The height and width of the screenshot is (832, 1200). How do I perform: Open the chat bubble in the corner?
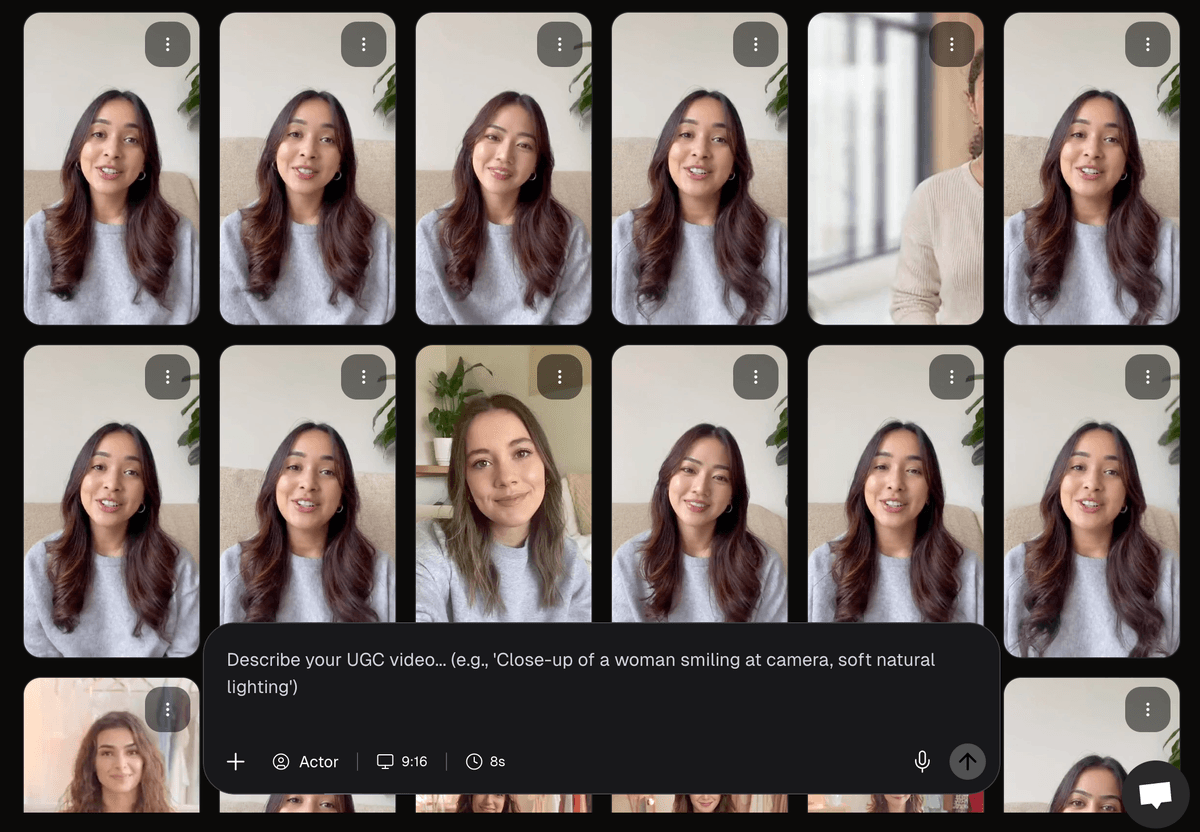1156,795
